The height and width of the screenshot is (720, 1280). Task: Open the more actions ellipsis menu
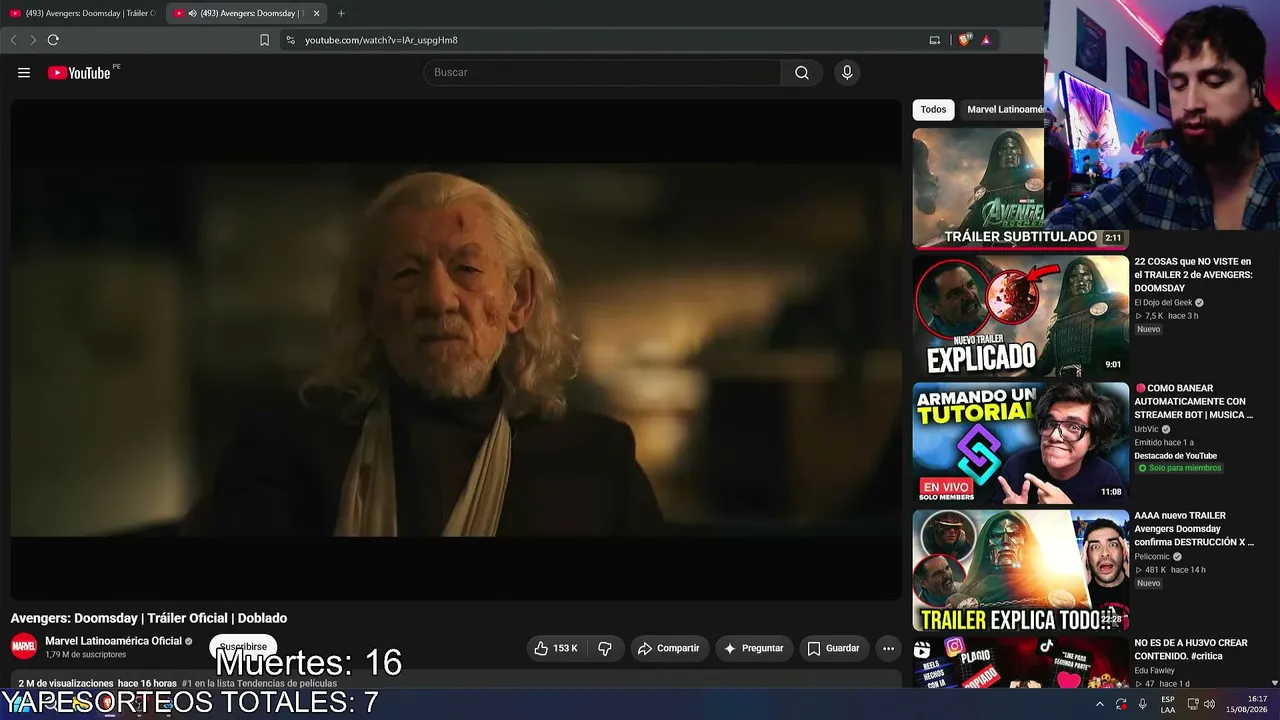(888, 648)
